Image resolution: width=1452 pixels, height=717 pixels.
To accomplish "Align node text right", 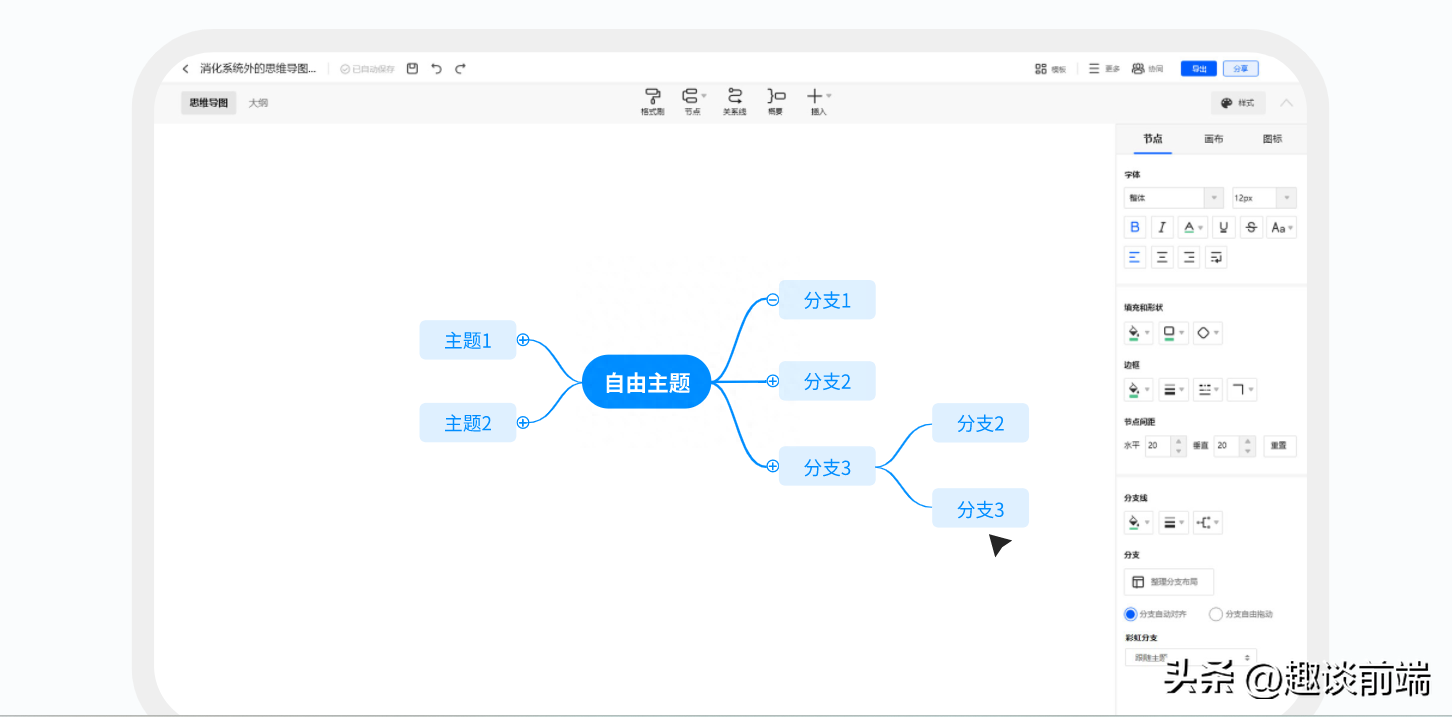I will tap(1189, 257).
